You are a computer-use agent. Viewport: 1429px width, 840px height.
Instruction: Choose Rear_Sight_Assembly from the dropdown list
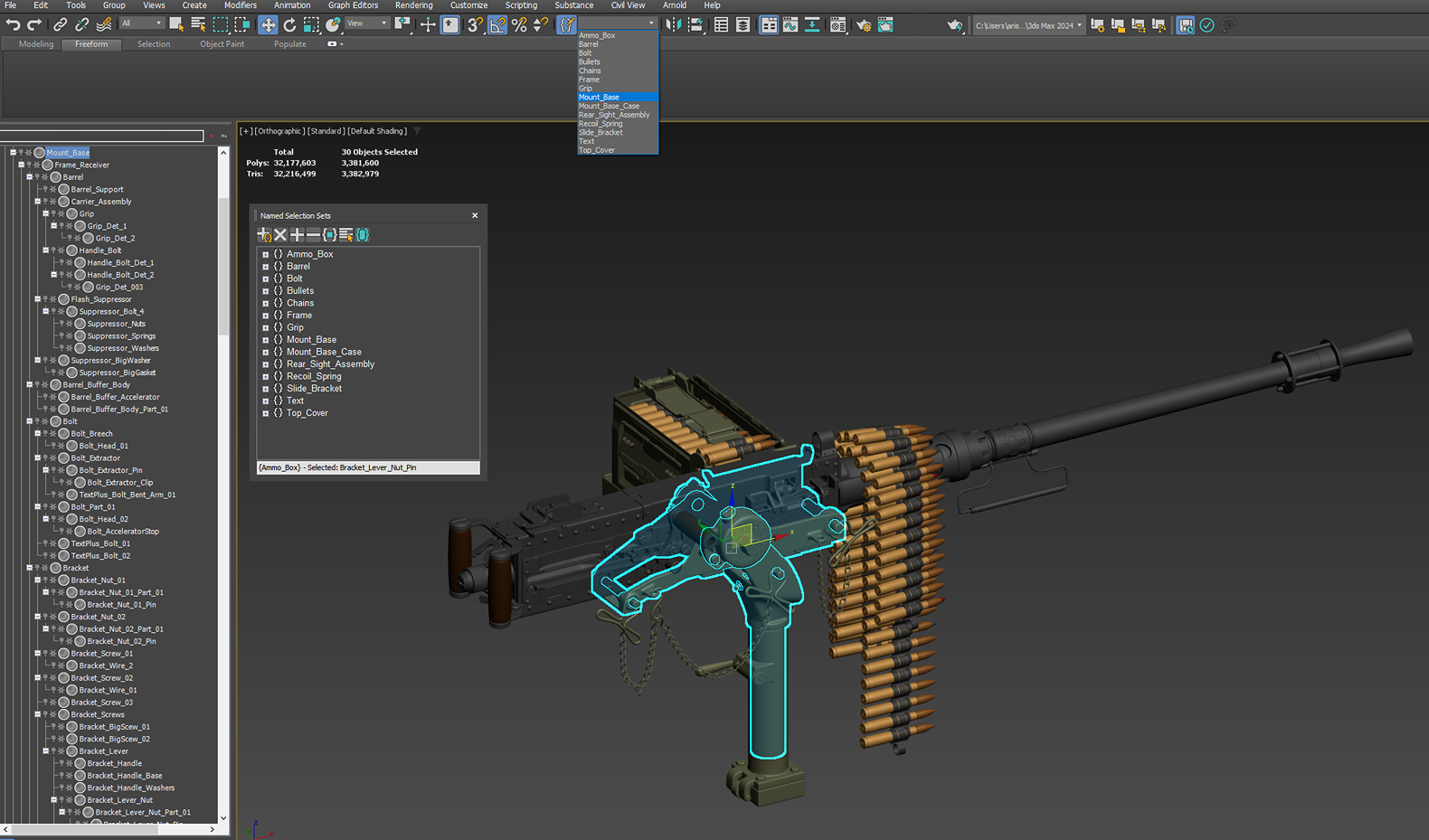(613, 115)
